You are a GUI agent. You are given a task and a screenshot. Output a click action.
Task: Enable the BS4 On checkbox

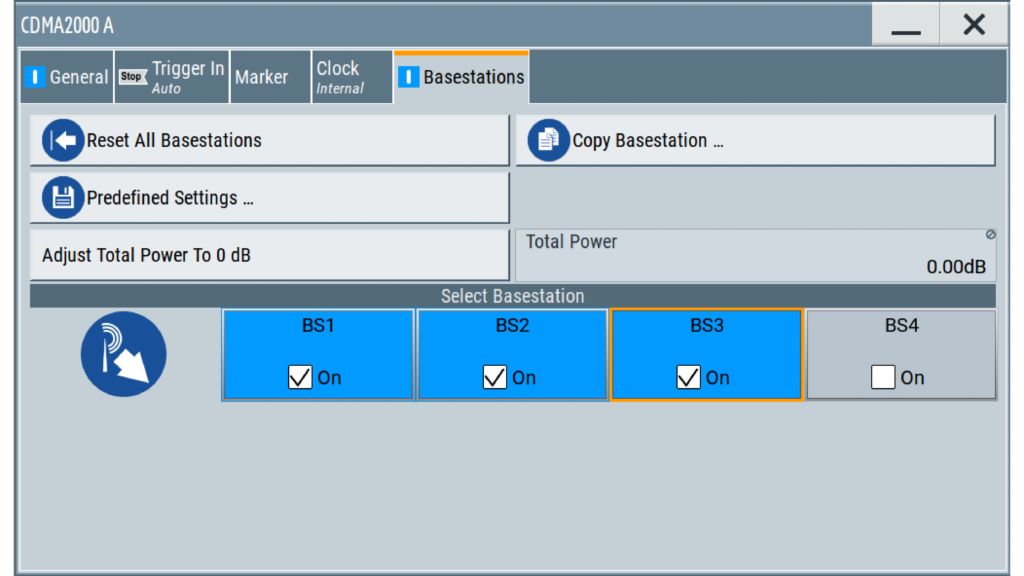click(883, 378)
